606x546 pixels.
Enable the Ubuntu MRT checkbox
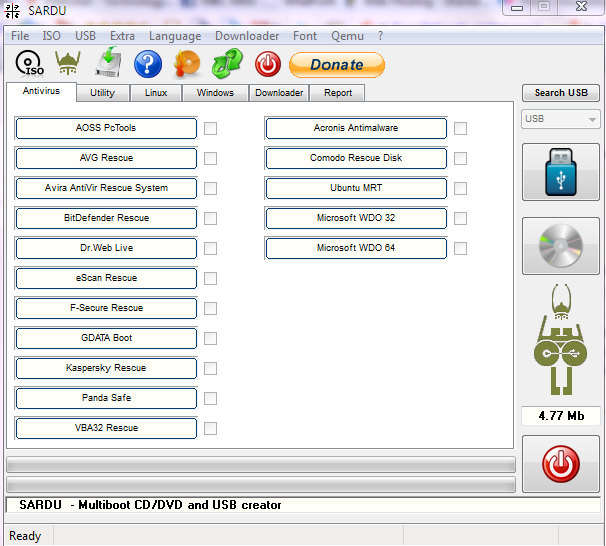click(460, 189)
